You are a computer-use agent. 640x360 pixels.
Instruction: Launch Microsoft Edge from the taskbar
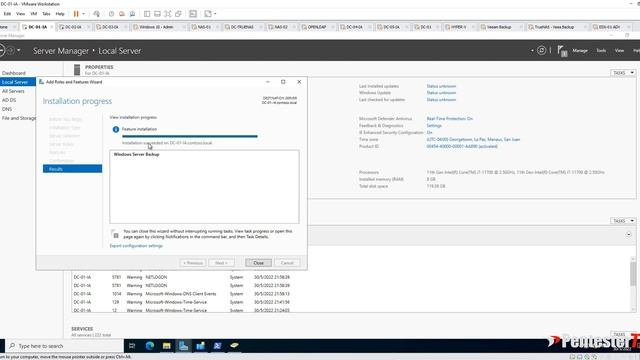[150, 346]
